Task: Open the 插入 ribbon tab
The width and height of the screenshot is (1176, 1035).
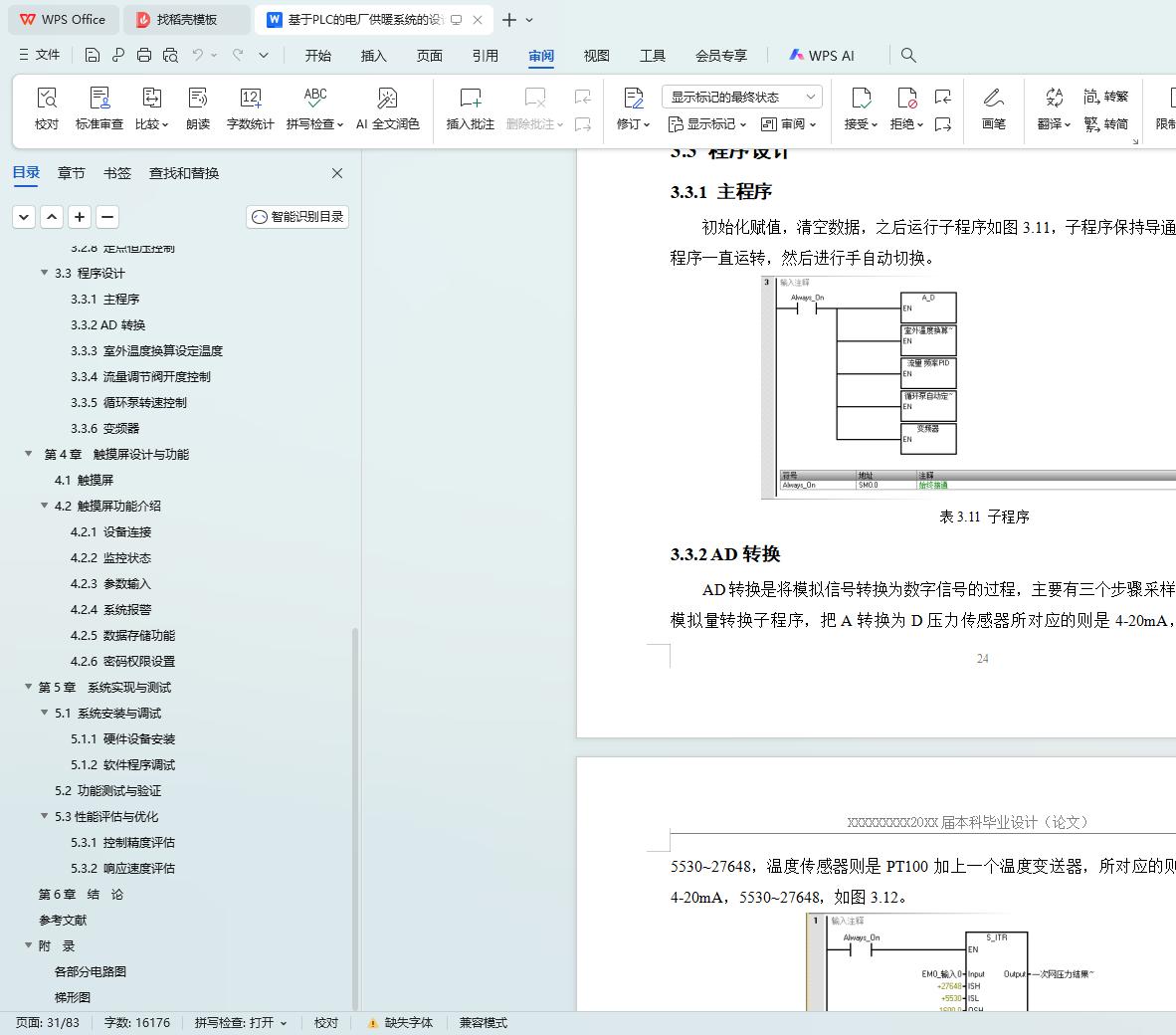Action: [x=373, y=56]
